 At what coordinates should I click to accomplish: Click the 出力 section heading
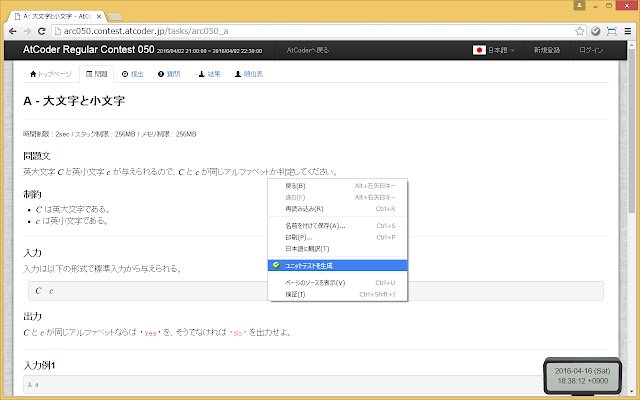32,316
